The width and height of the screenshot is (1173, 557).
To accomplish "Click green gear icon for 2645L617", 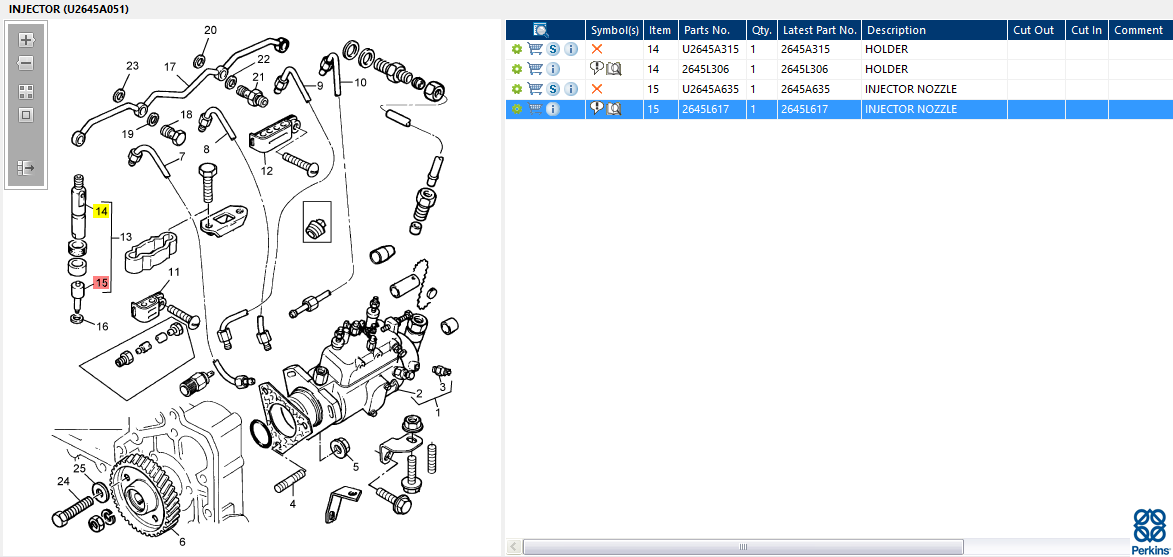I will click(516, 110).
